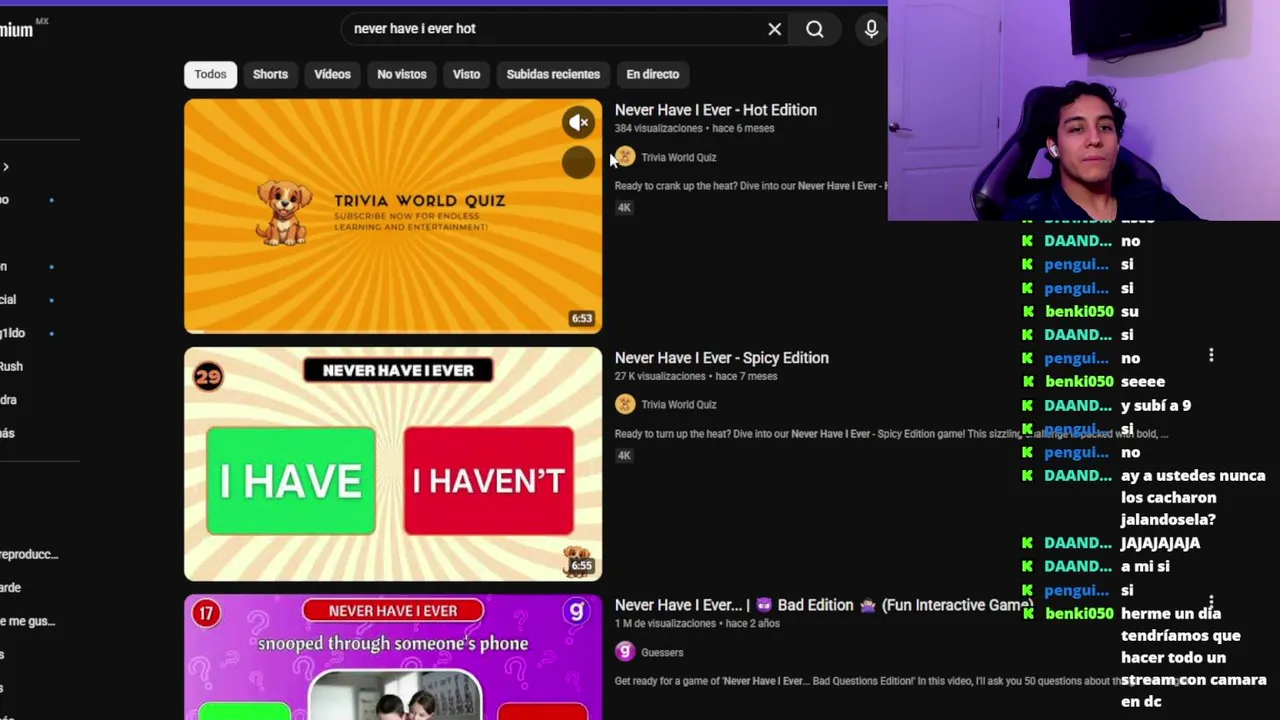Open Trivia World Quiz avatar on Hot Edition
The image size is (1280, 720).
625,157
